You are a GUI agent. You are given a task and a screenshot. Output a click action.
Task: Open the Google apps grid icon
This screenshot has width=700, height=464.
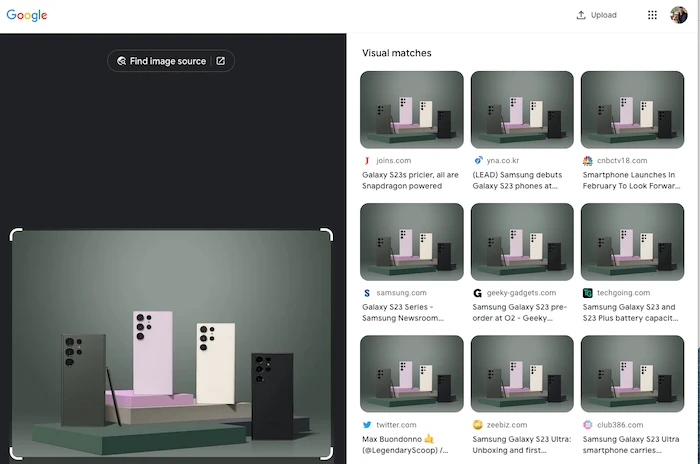coord(652,15)
